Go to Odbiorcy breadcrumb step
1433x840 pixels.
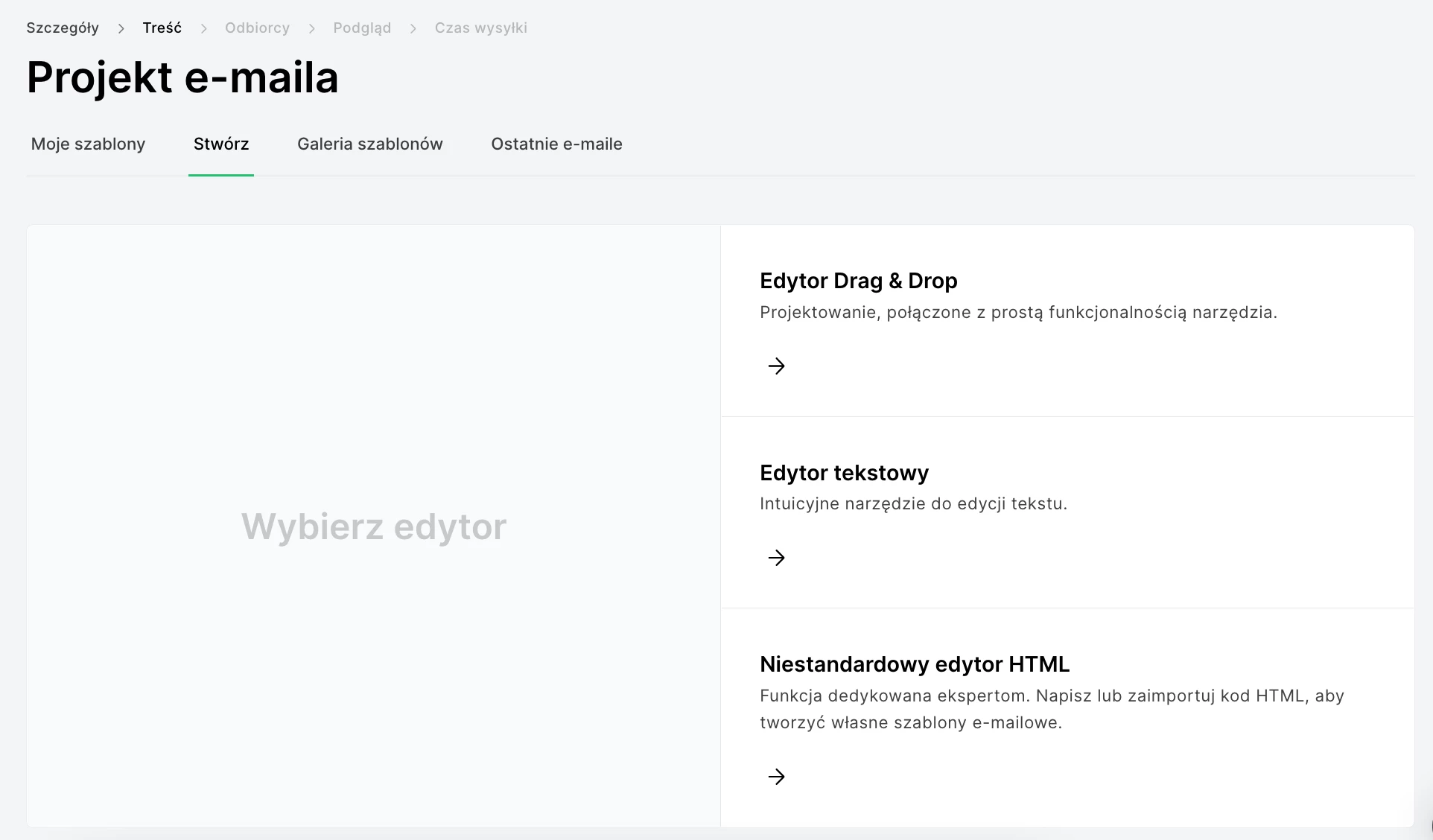click(x=257, y=28)
